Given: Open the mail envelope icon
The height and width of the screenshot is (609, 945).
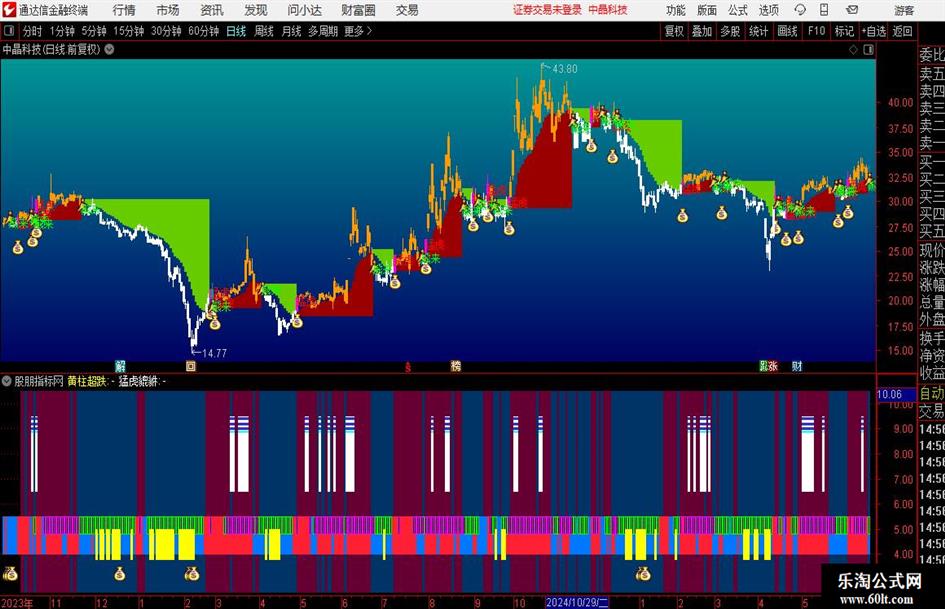Looking at the screenshot, I should tap(852, 10).
